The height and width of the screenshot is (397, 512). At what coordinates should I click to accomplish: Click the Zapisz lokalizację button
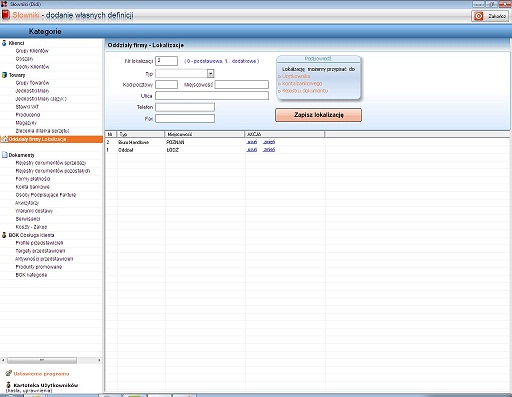(318, 115)
